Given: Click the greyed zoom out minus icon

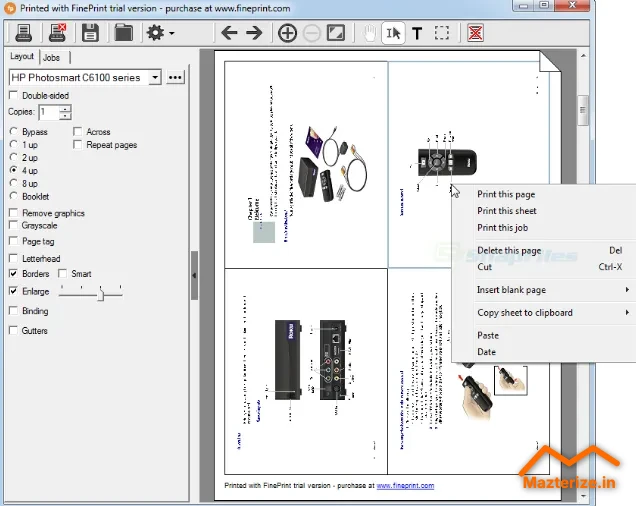Looking at the screenshot, I should point(312,33).
